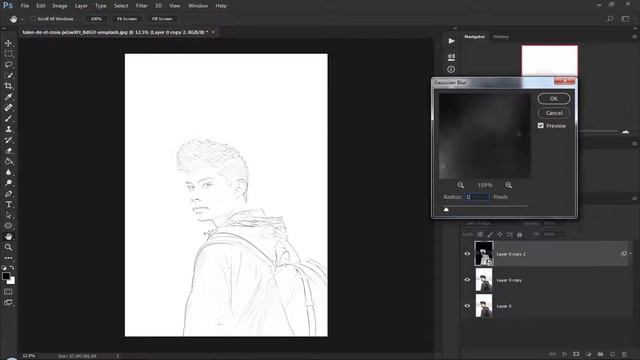Image resolution: width=640 pixels, height=360 pixels.
Task: Select the Move tool
Action: [8, 43]
